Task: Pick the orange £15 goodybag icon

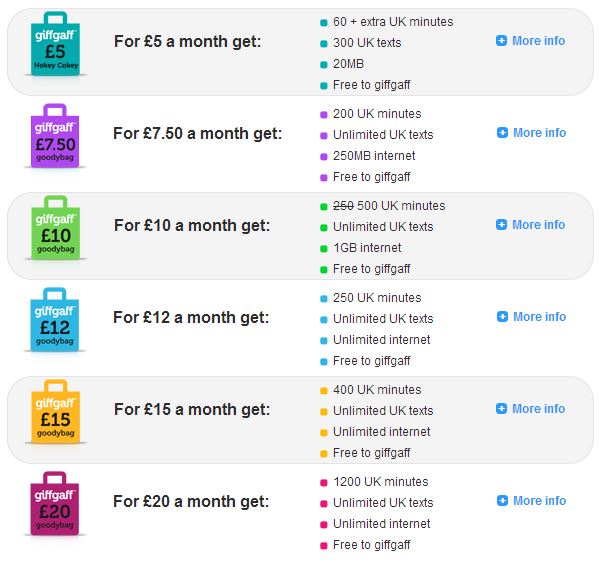Action: (55, 411)
